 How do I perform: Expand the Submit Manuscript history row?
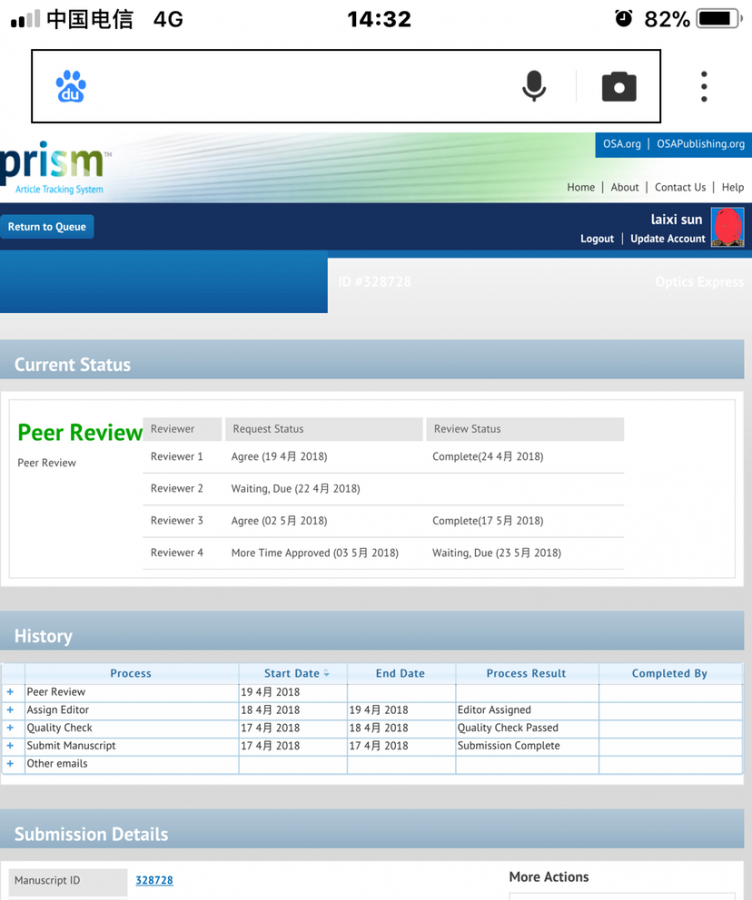(x=11, y=746)
